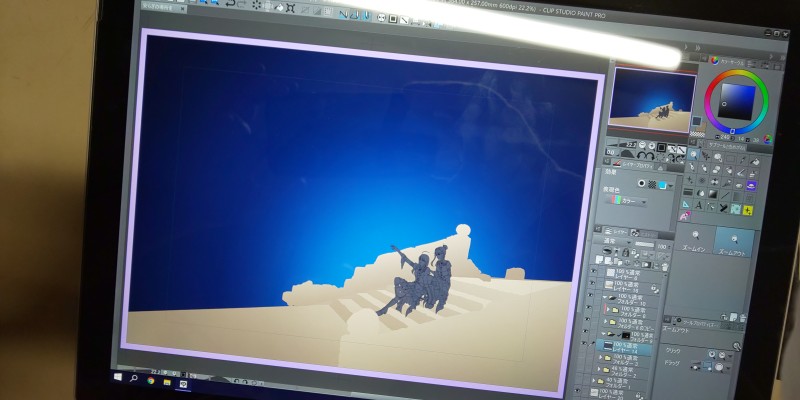Image resolution: width=800 pixels, height=400 pixels.
Task: Click rotate-left arrow in the Navigator
Action: point(642,156)
